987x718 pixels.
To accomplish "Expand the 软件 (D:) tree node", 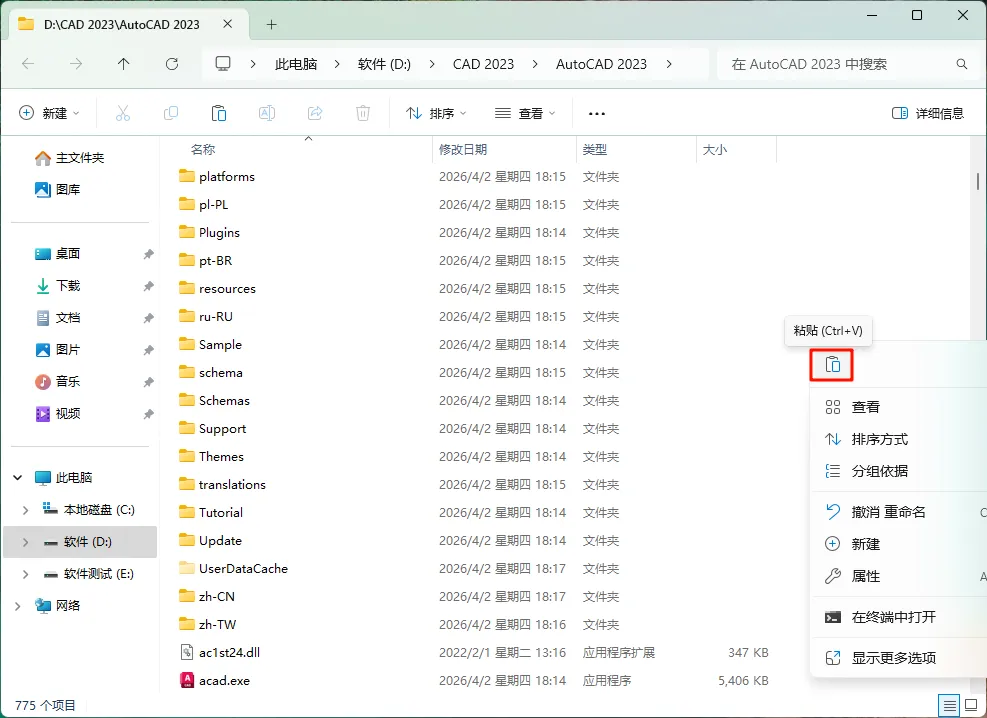I will (x=25, y=542).
